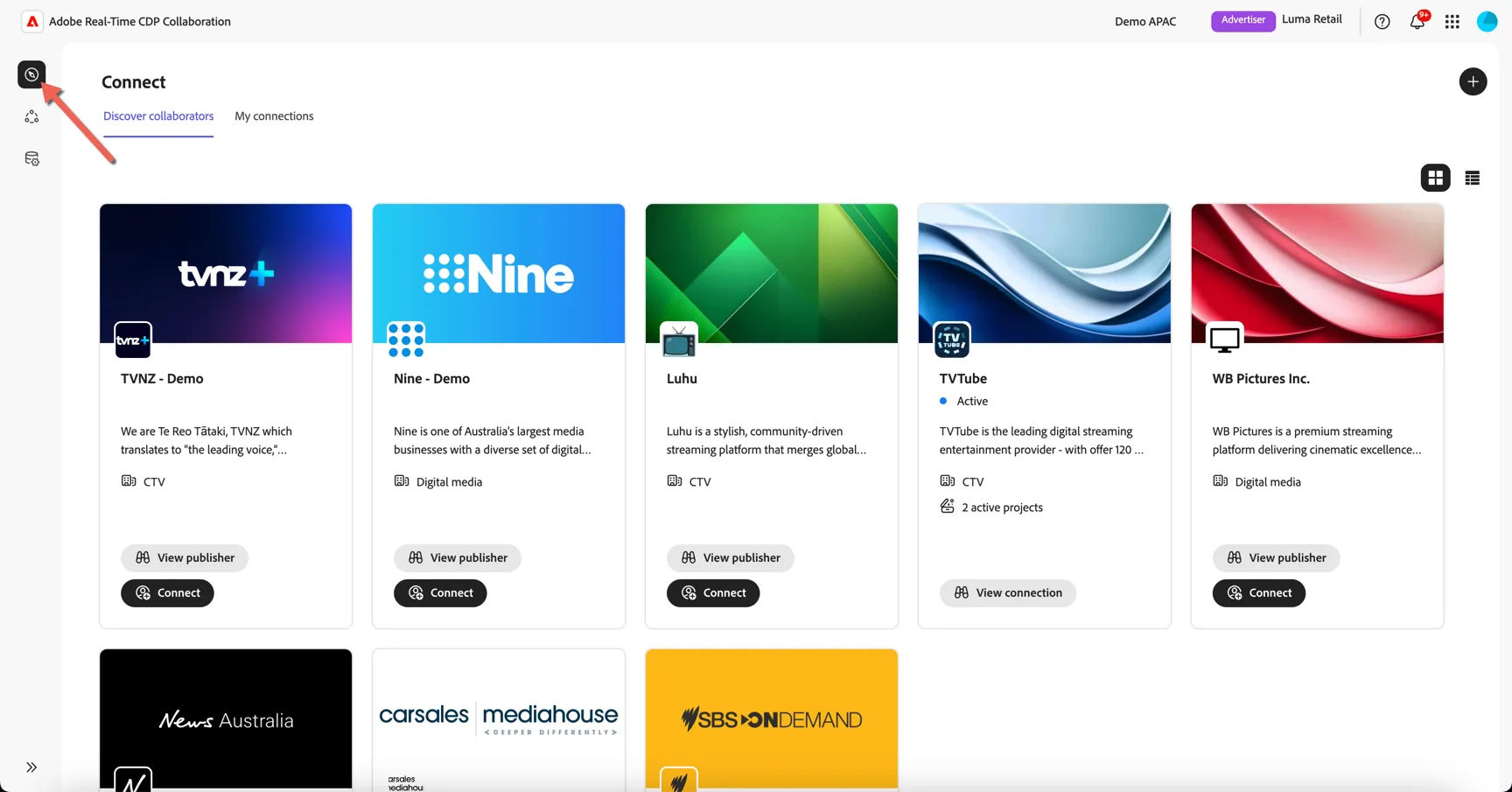Click Luma Retail account name
1512x792 pixels.
tap(1312, 19)
